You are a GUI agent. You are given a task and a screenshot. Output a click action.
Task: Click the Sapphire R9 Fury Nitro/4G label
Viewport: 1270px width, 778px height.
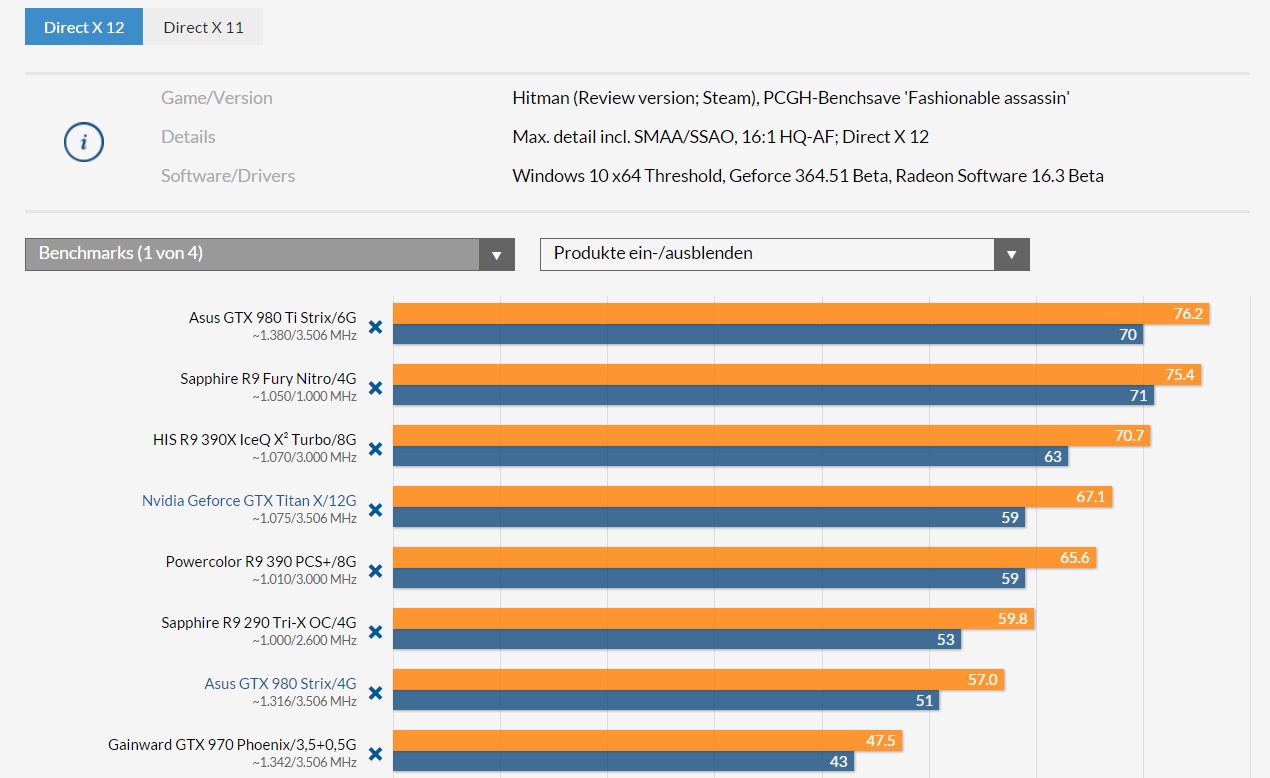[268, 378]
